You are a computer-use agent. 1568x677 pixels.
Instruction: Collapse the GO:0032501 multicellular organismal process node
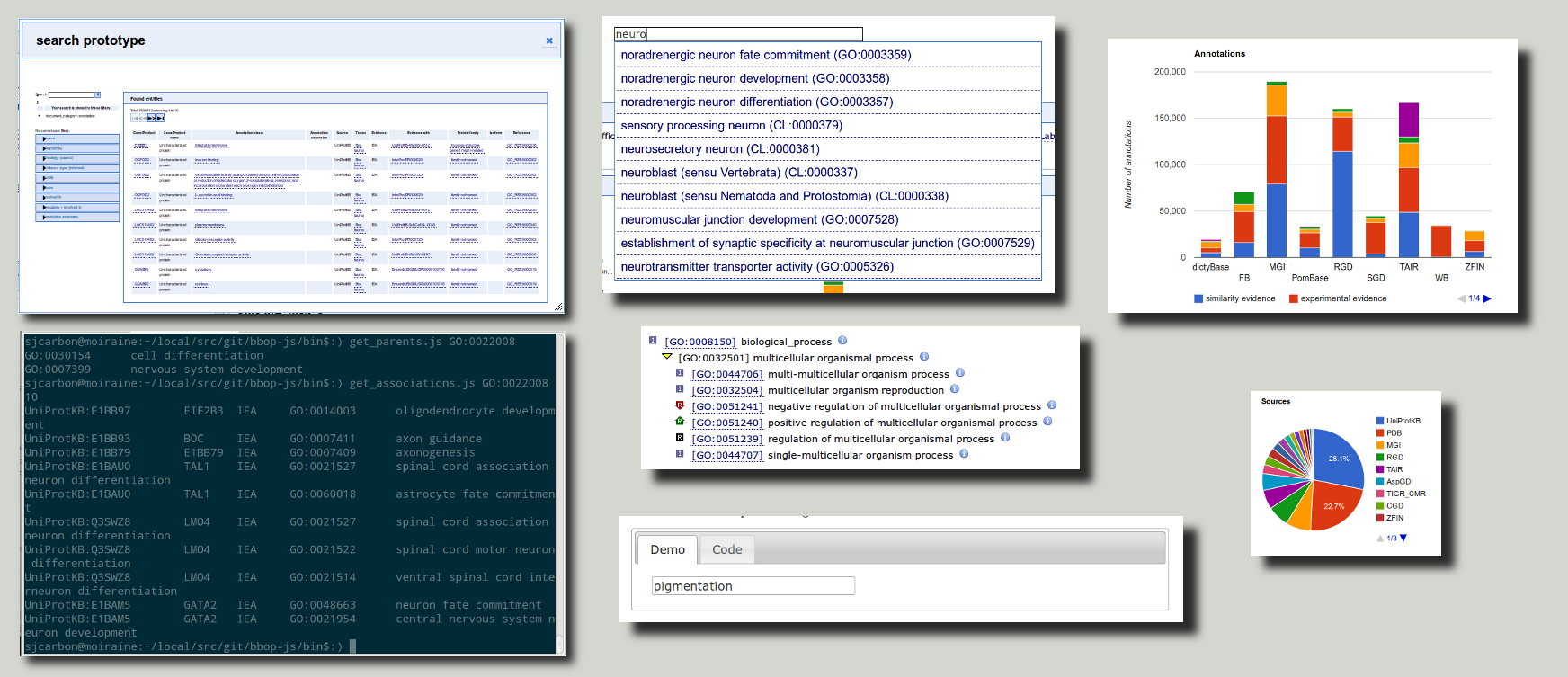tap(666, 357)
